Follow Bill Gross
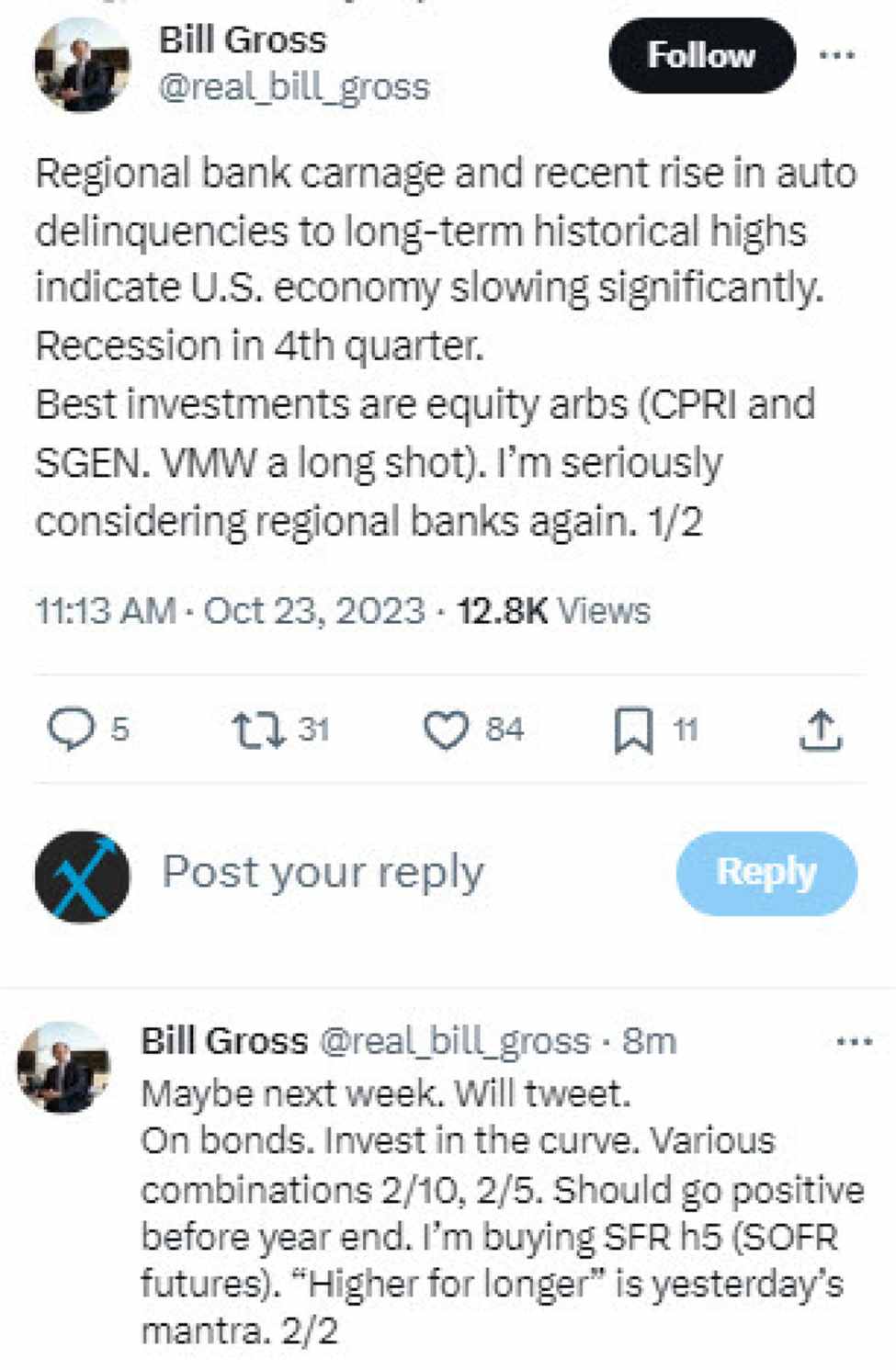The height and width of the screenshot is (1370, 896). point(702,56)
